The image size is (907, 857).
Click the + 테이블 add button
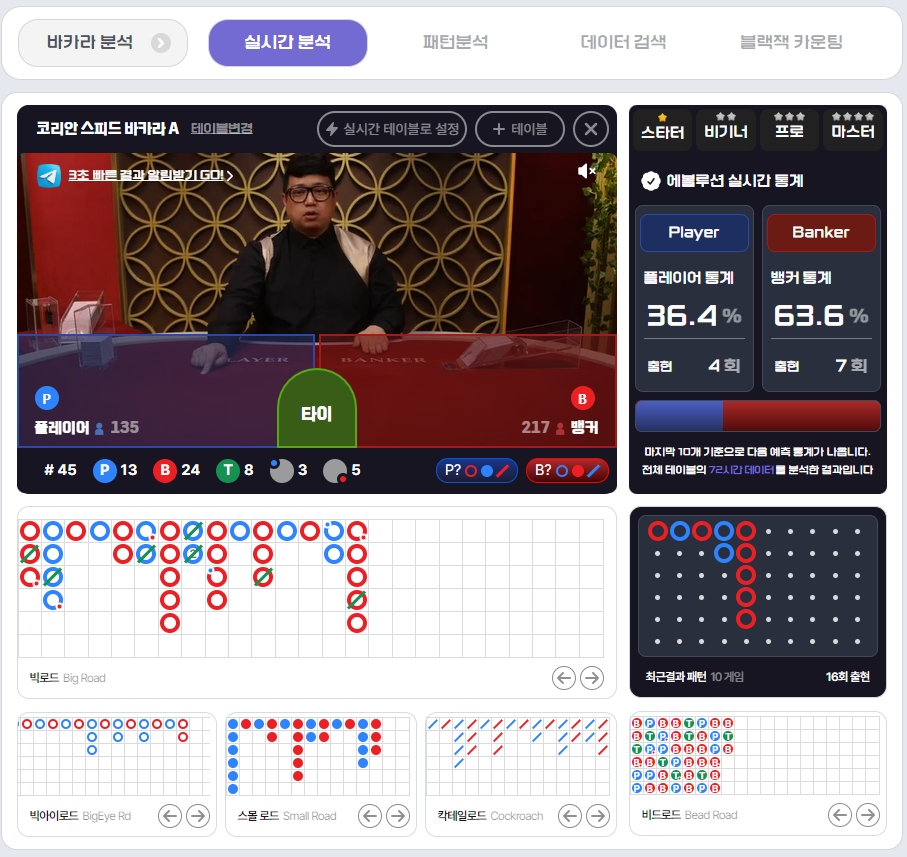click(520, 129)
